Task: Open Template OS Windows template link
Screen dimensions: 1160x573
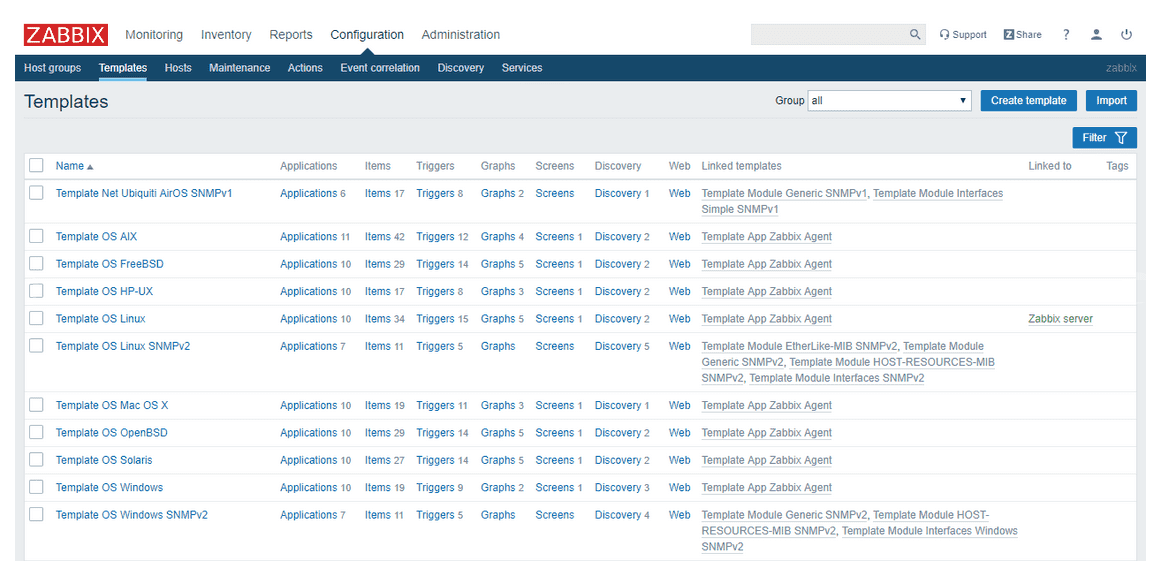Action: tap(109, 487)
